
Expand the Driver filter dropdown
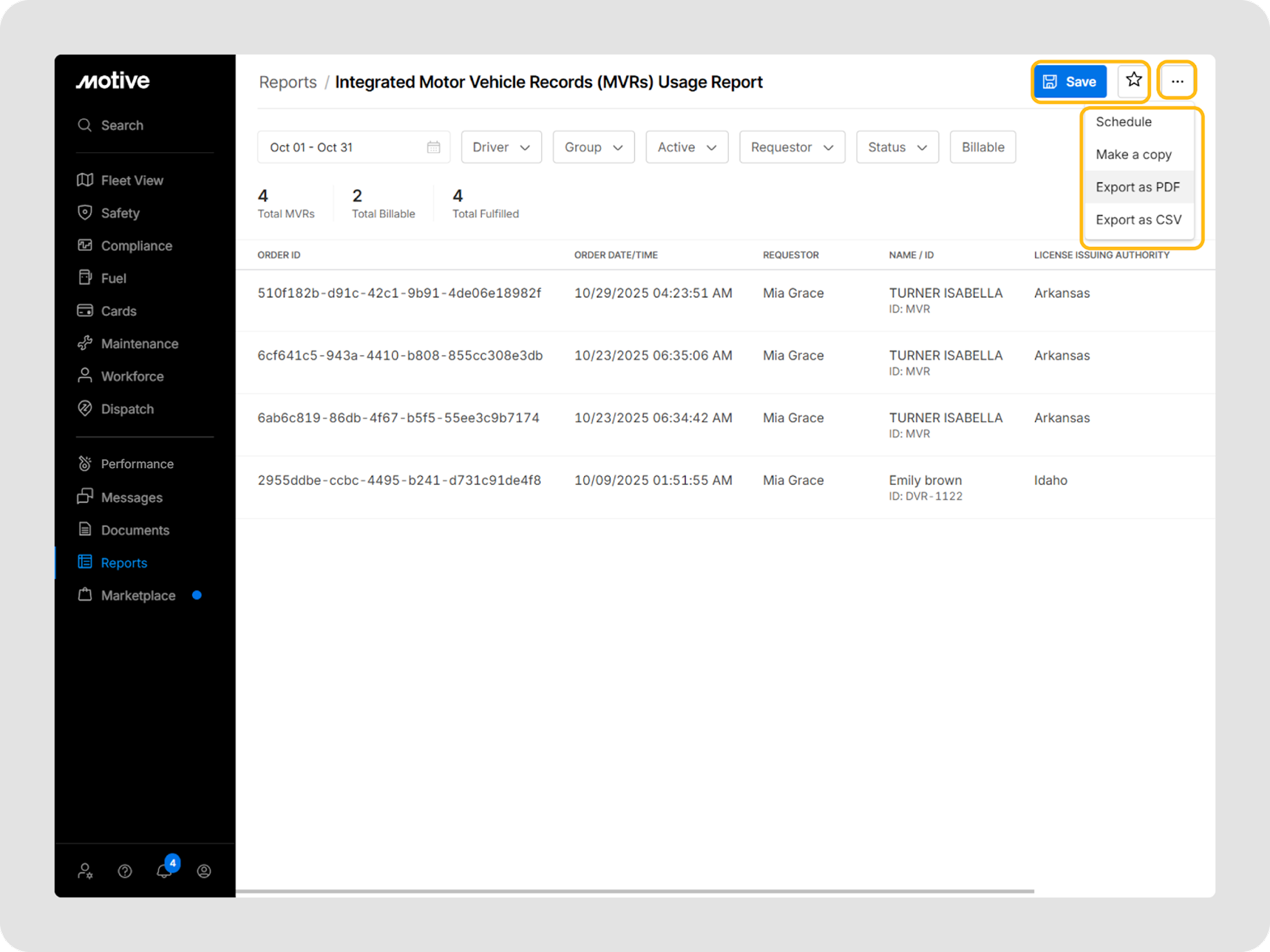[501, 147]
